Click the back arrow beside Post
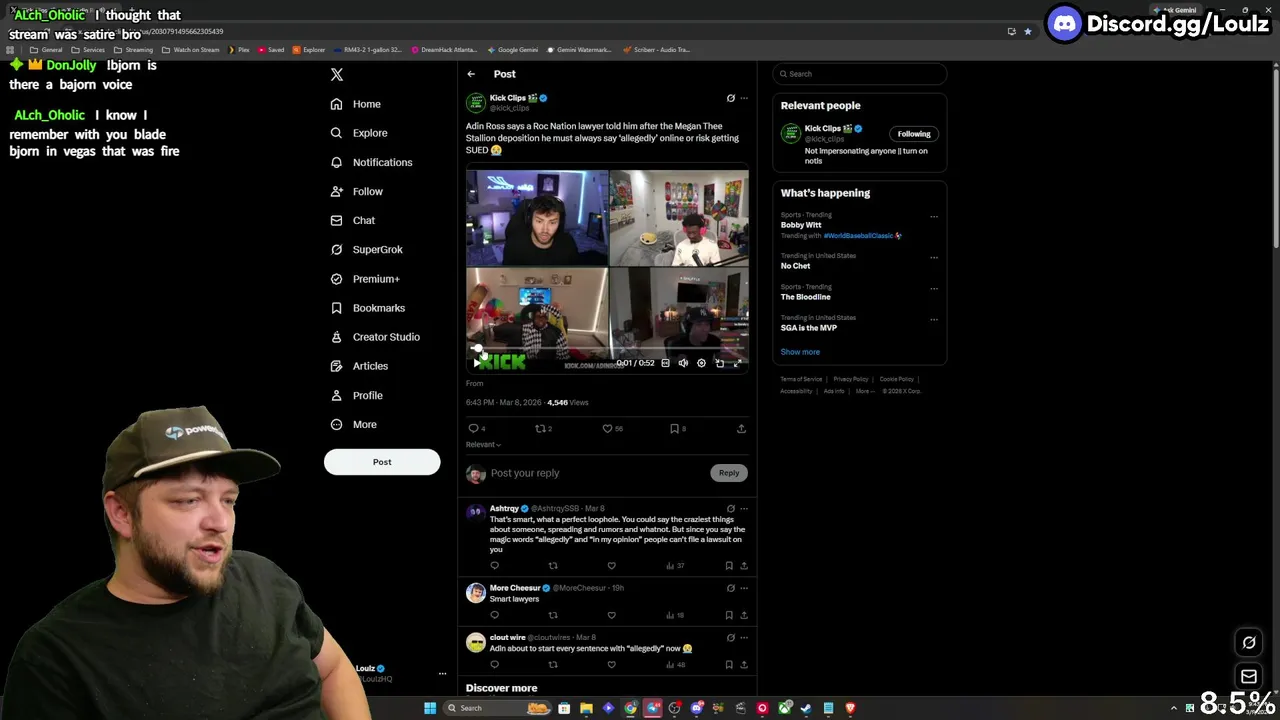The width and height of the screenshot is (1280, 720). [471, 74]
